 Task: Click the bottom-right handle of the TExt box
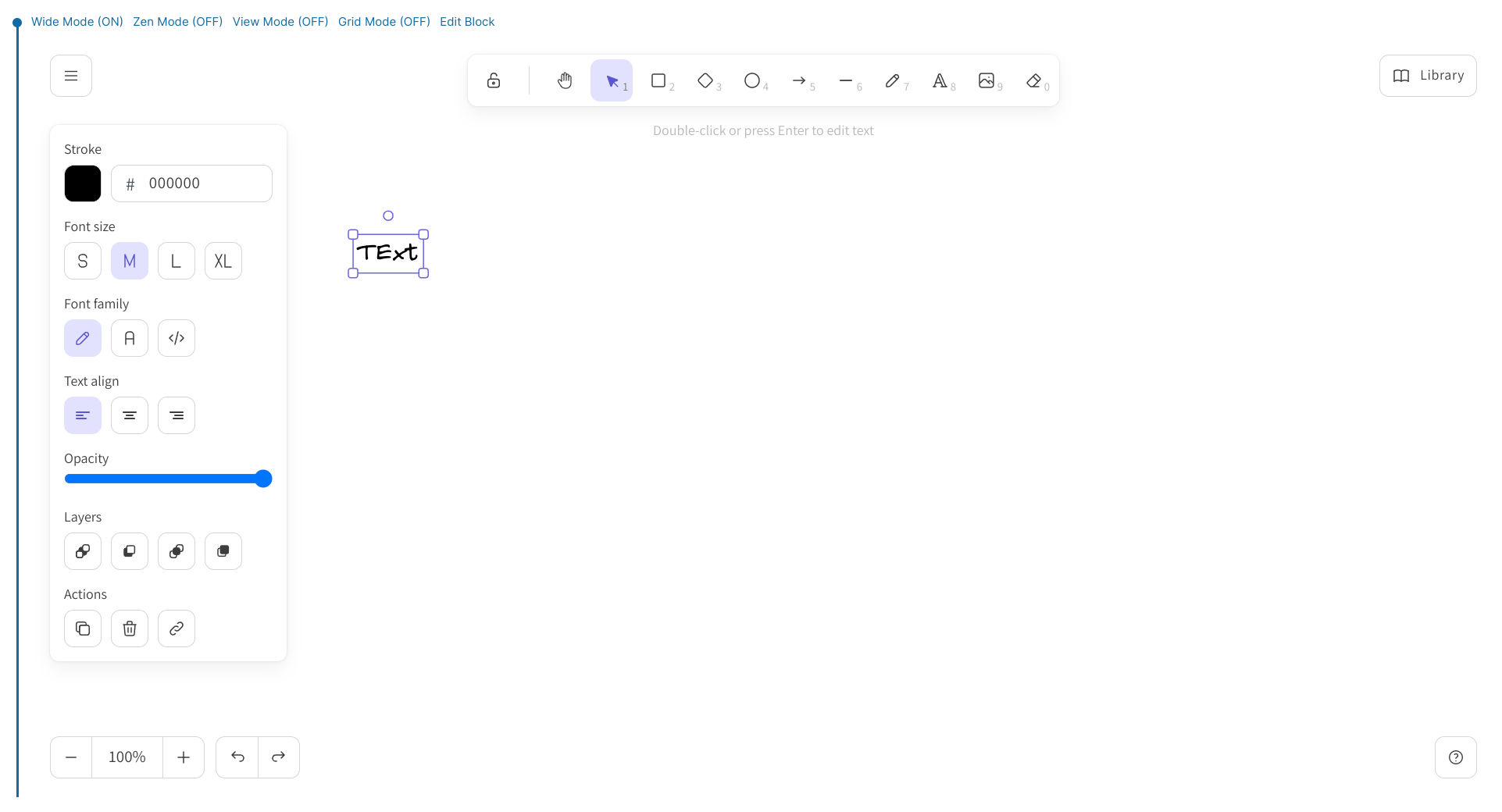coord(423,273)
